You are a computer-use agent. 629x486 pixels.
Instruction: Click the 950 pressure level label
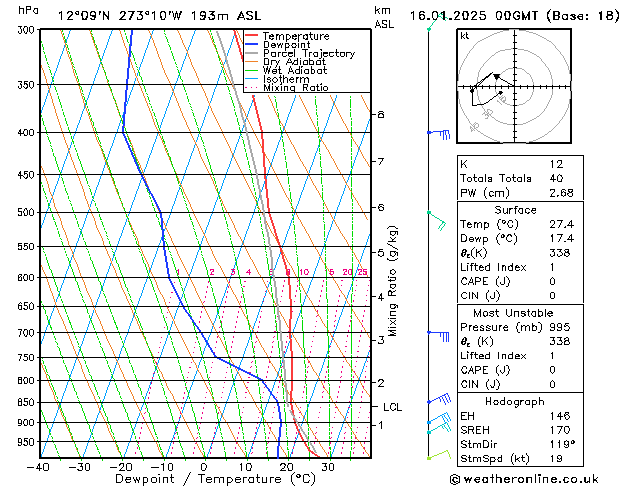(28, 442)
